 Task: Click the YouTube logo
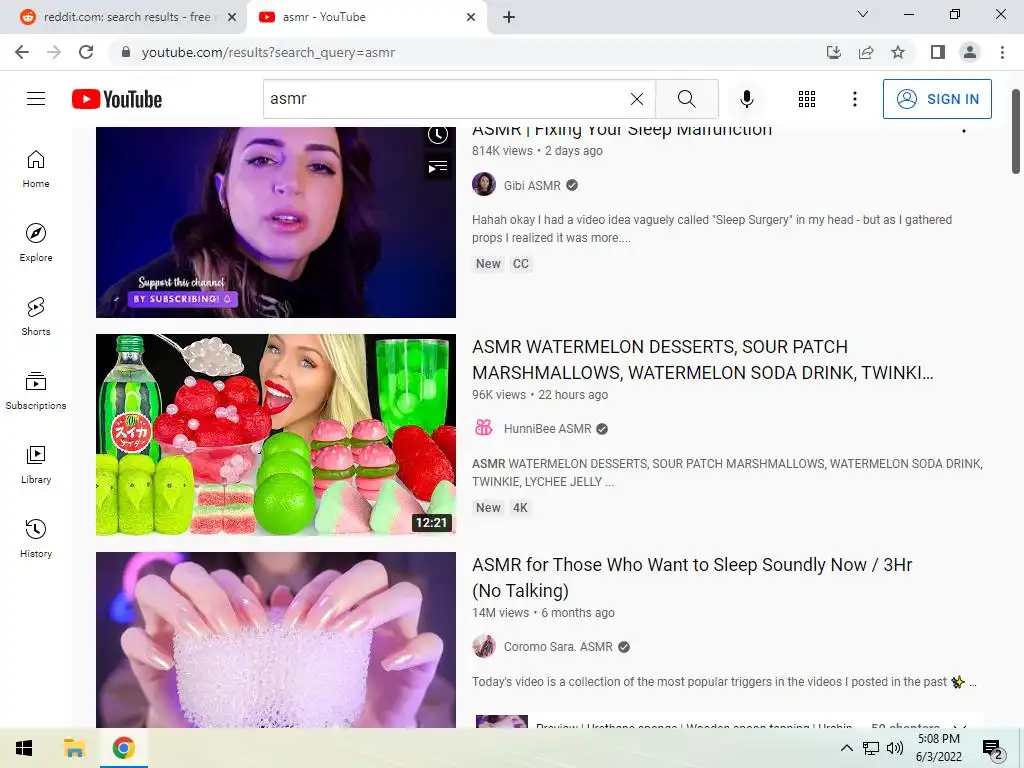[x=117, y=99]
